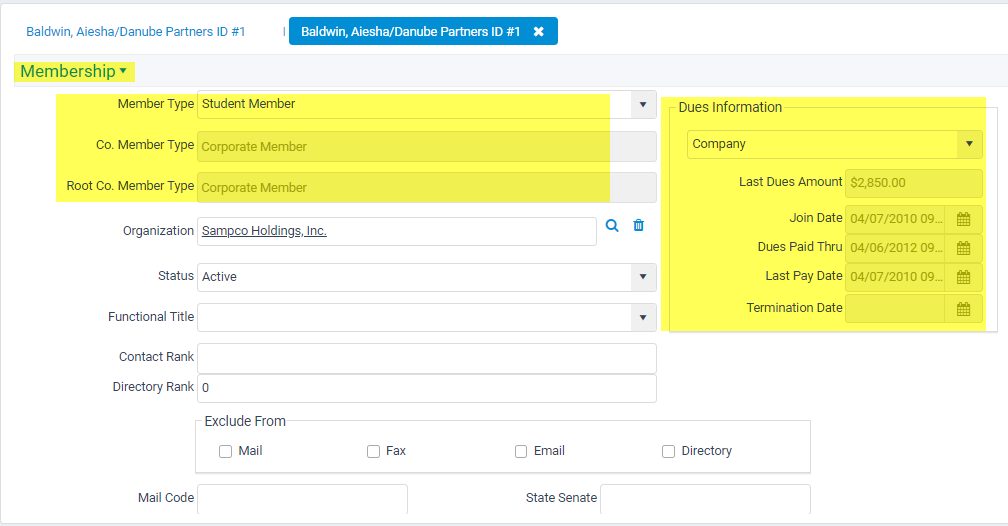1008x526 pixels.
Task: Open the Functional Title dropdown
Action: pos(643,318)
